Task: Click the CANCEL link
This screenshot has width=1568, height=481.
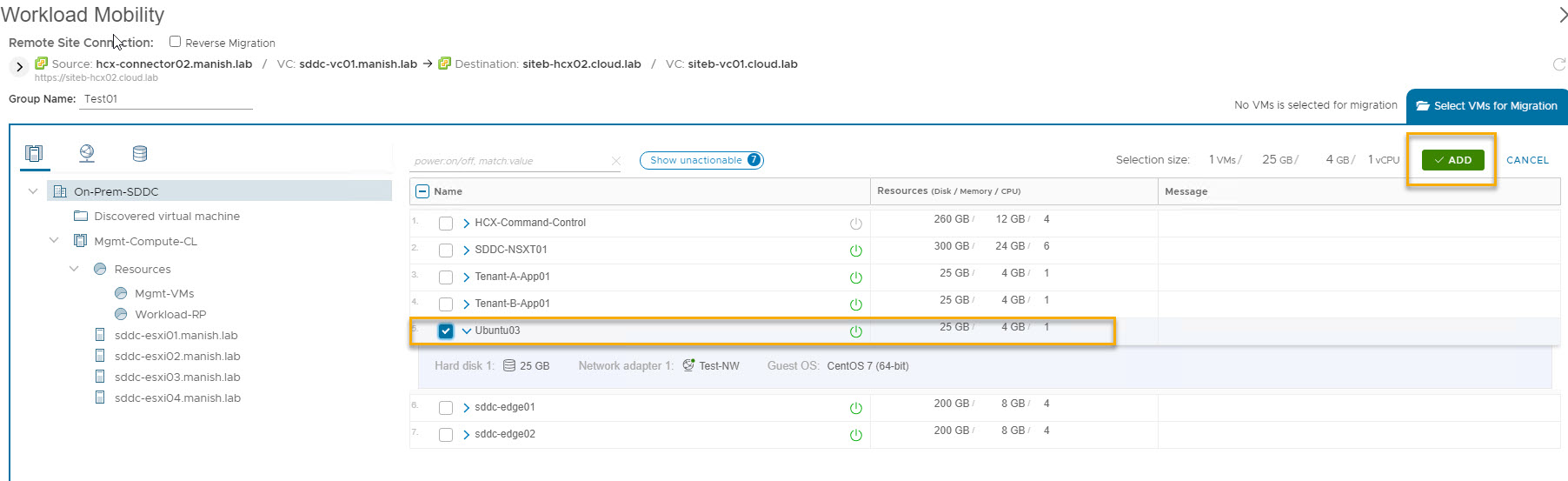Action: pos(1527,160)
